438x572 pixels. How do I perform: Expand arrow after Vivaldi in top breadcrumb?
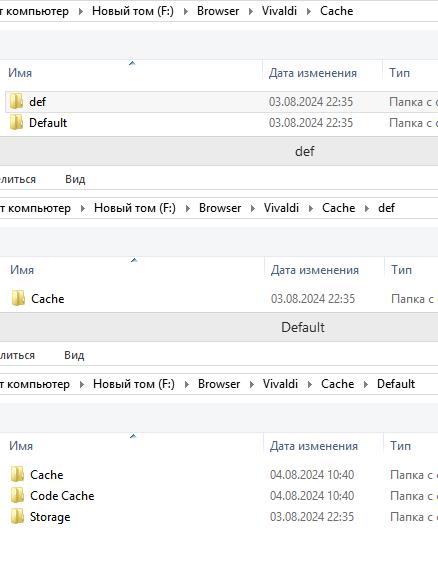pos(309,11)
